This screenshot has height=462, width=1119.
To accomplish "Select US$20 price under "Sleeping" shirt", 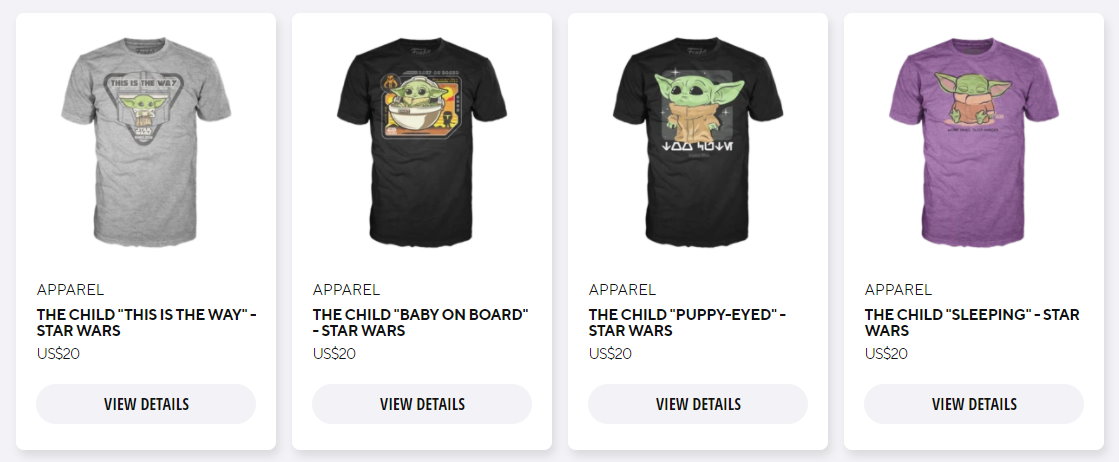I will 886,353.
